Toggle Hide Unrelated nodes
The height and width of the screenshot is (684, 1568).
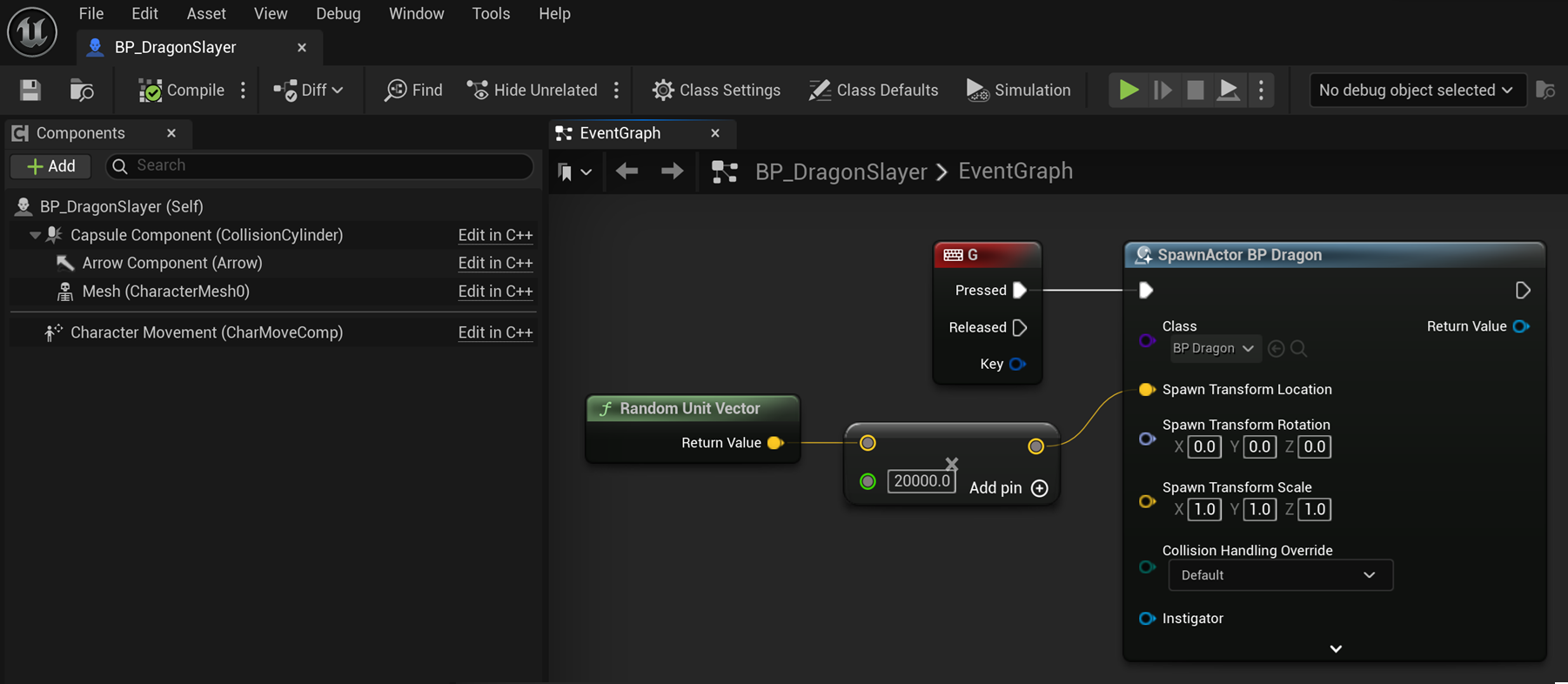533,90
